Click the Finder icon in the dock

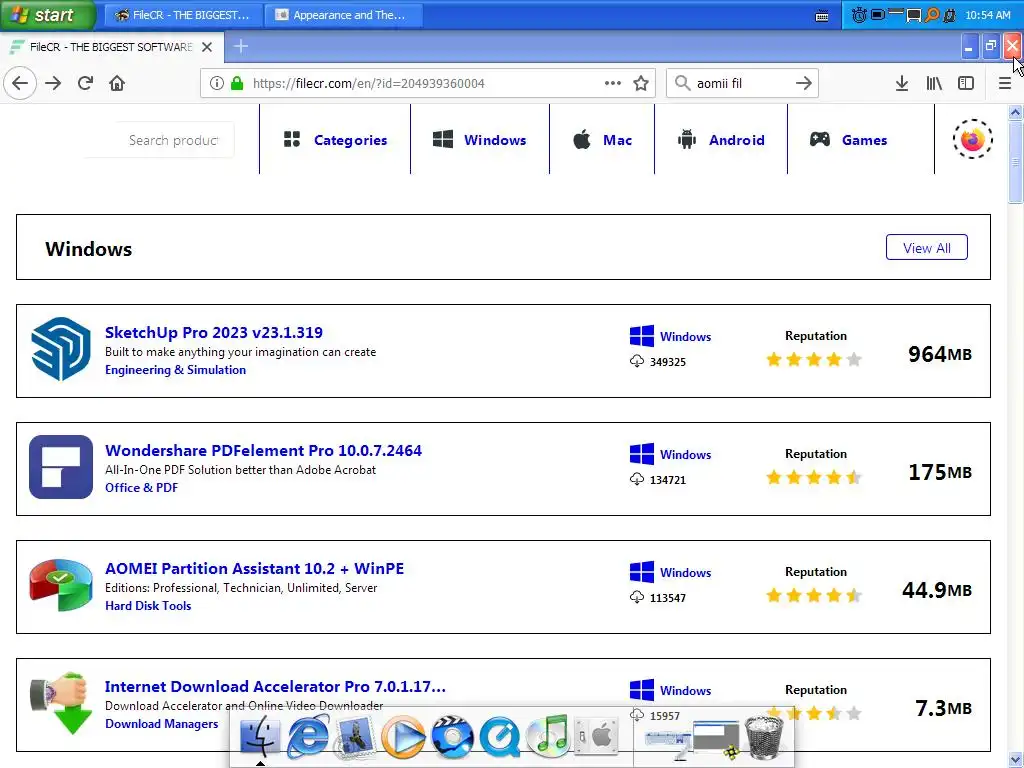(x=260, y=737)
